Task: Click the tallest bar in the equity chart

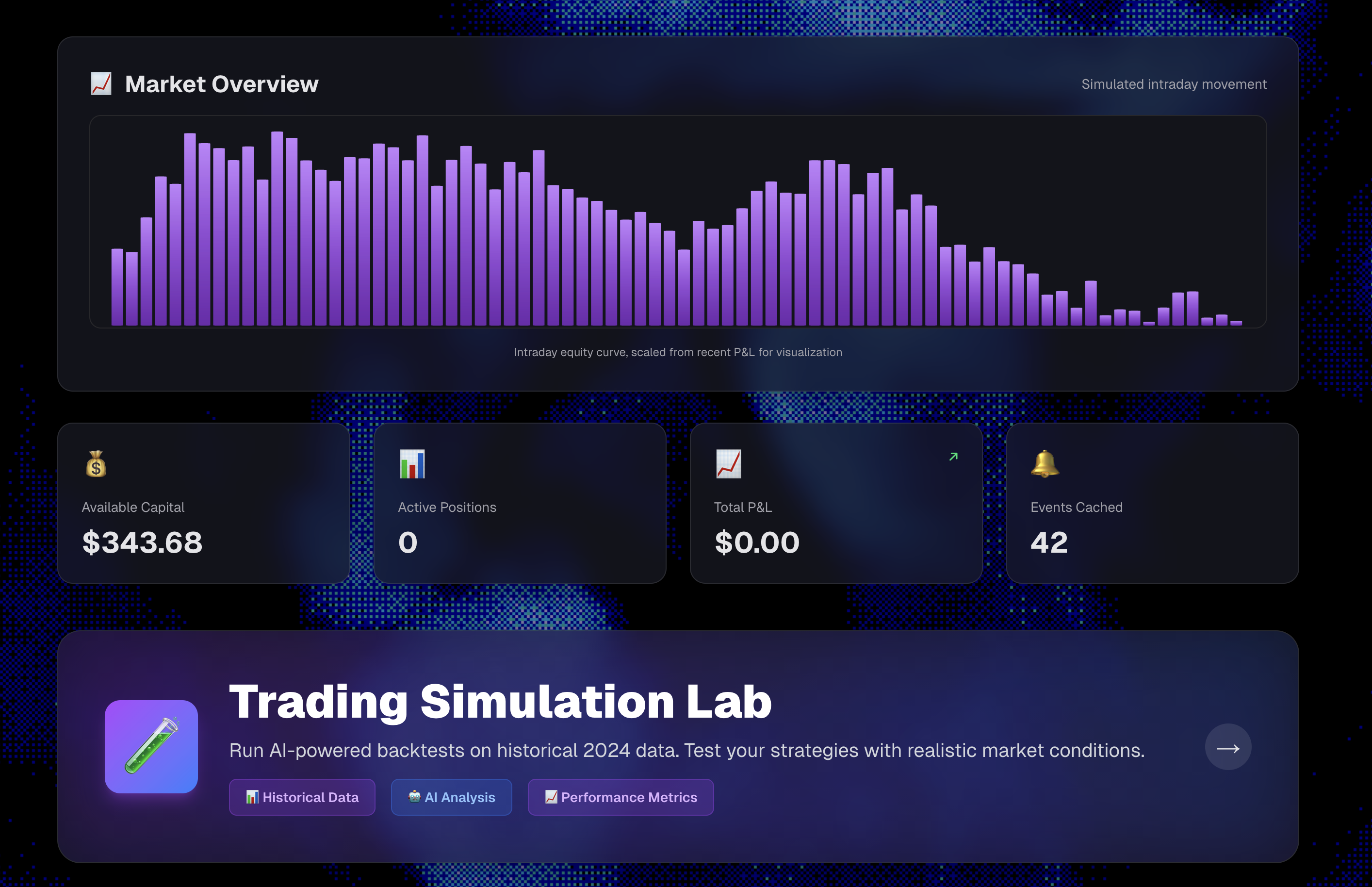Action: pos(277,230)
